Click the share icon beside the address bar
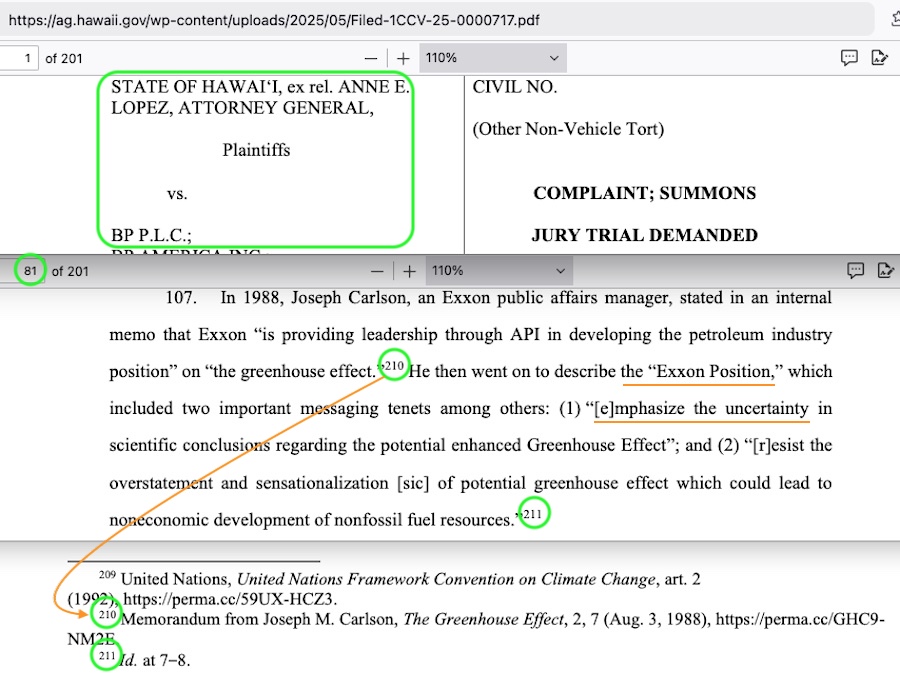The width and height of the screenshot is (900, 689). click(893, 19)
